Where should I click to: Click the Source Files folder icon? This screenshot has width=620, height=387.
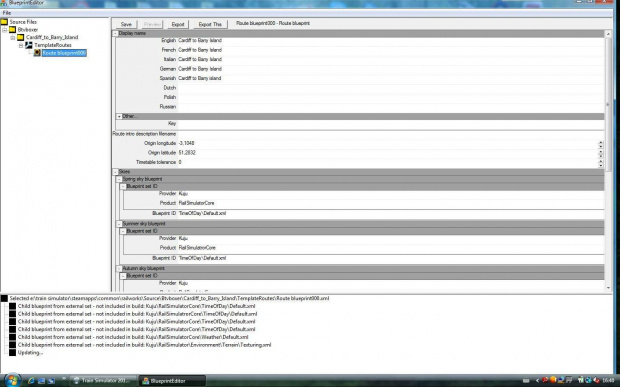tap(4, 22)
